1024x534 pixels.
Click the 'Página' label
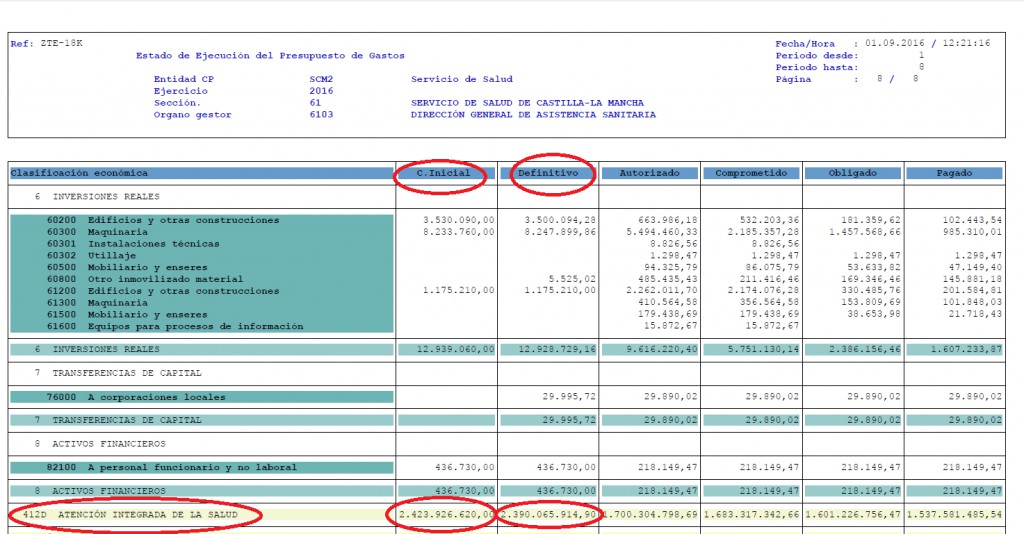coord(793,79)
